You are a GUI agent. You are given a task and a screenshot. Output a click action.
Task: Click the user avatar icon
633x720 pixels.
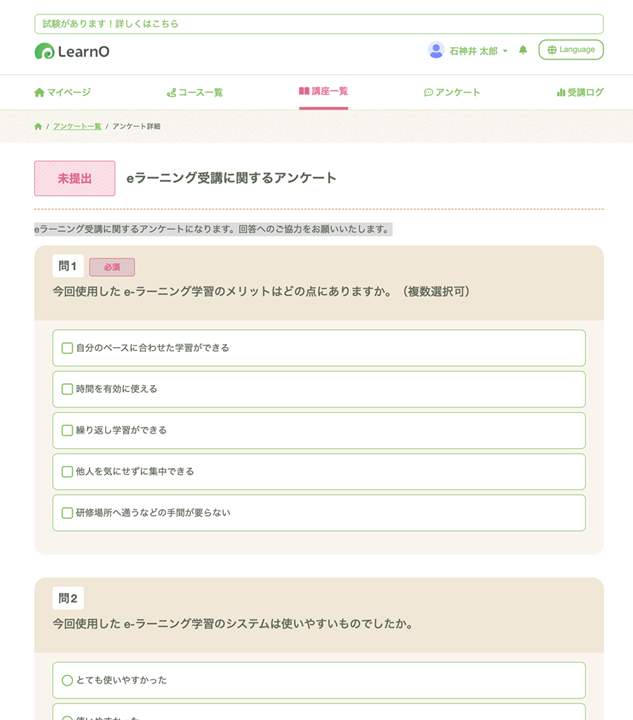(x=436, y=50)
